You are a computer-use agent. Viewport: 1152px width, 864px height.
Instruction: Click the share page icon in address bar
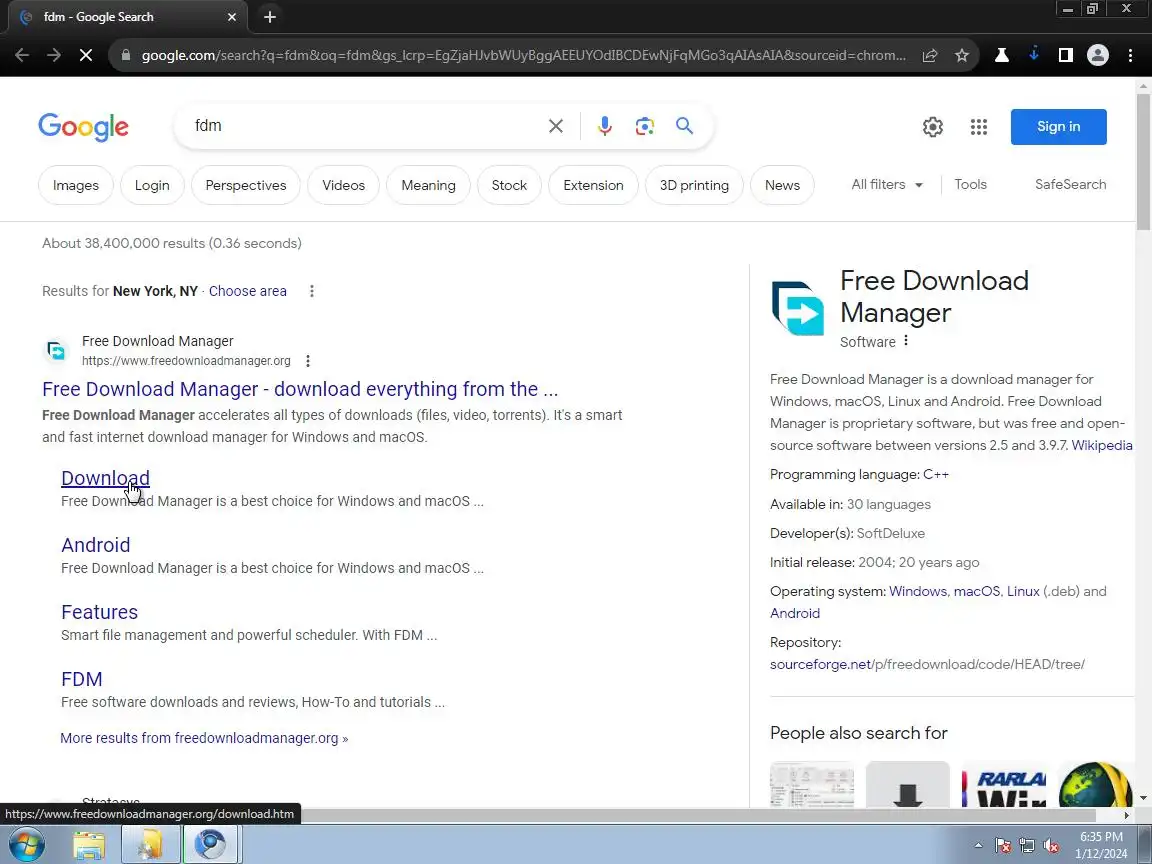[x=930, y=55]
